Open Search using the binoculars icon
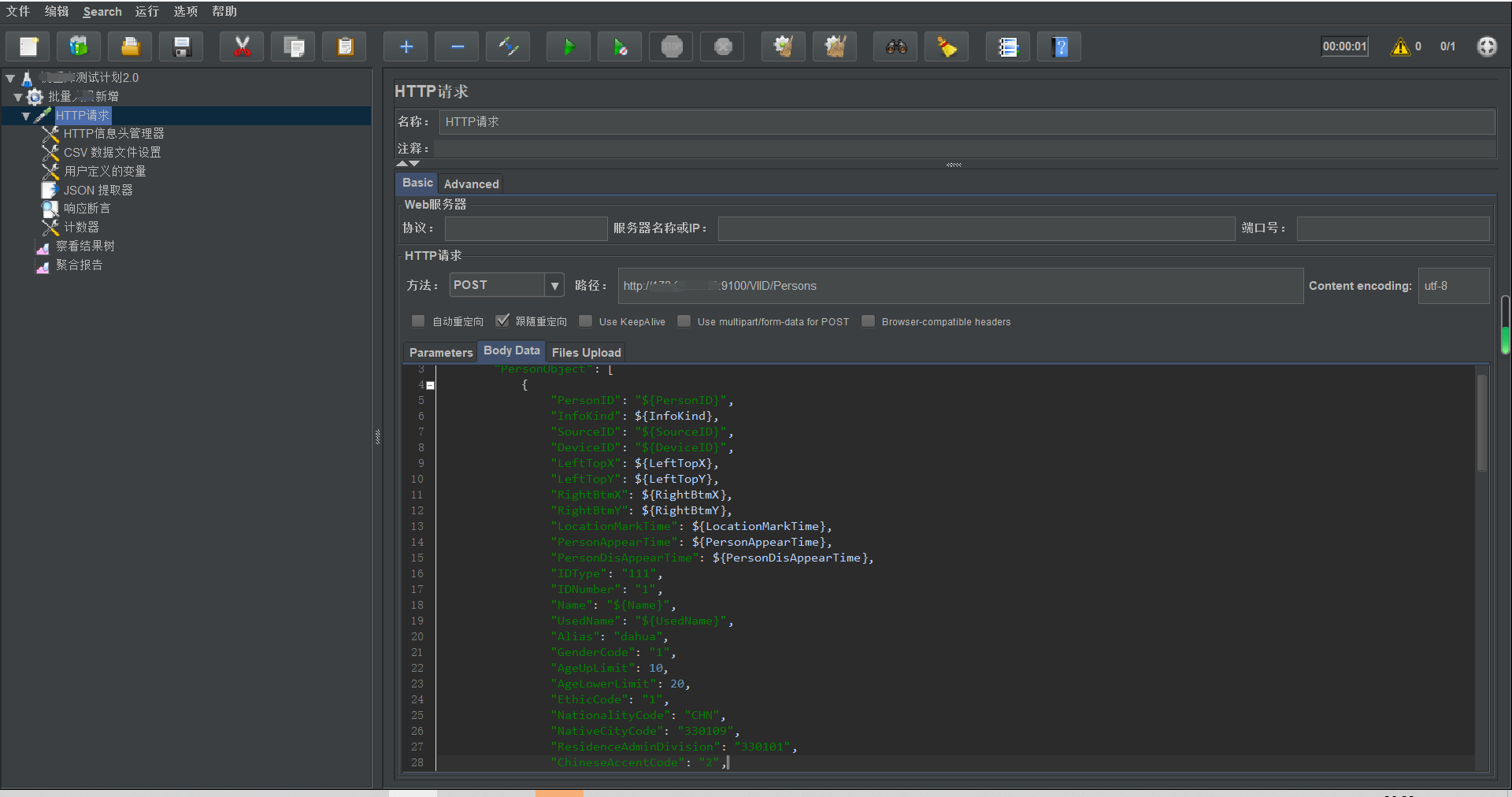Viewport: 1512px width, 797px height. click(895, 47)
